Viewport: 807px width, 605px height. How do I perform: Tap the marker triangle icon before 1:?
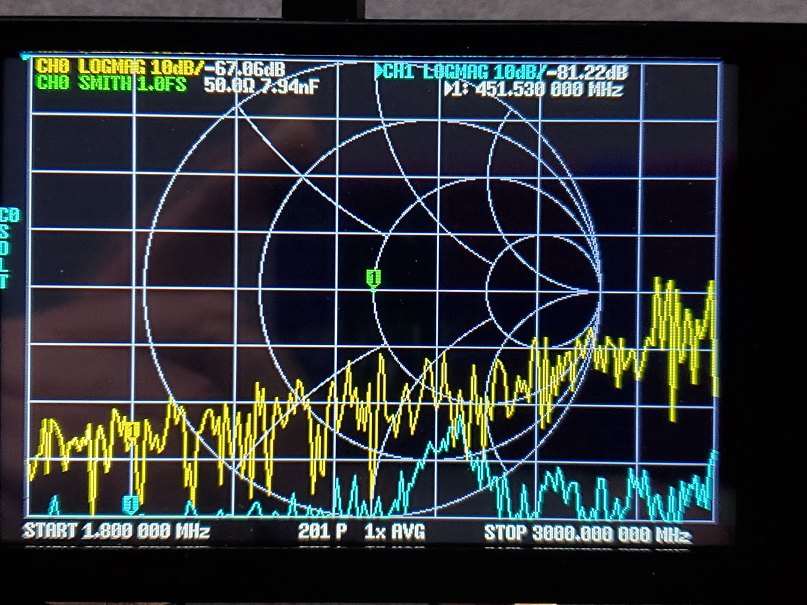click(x=449, y=90)
